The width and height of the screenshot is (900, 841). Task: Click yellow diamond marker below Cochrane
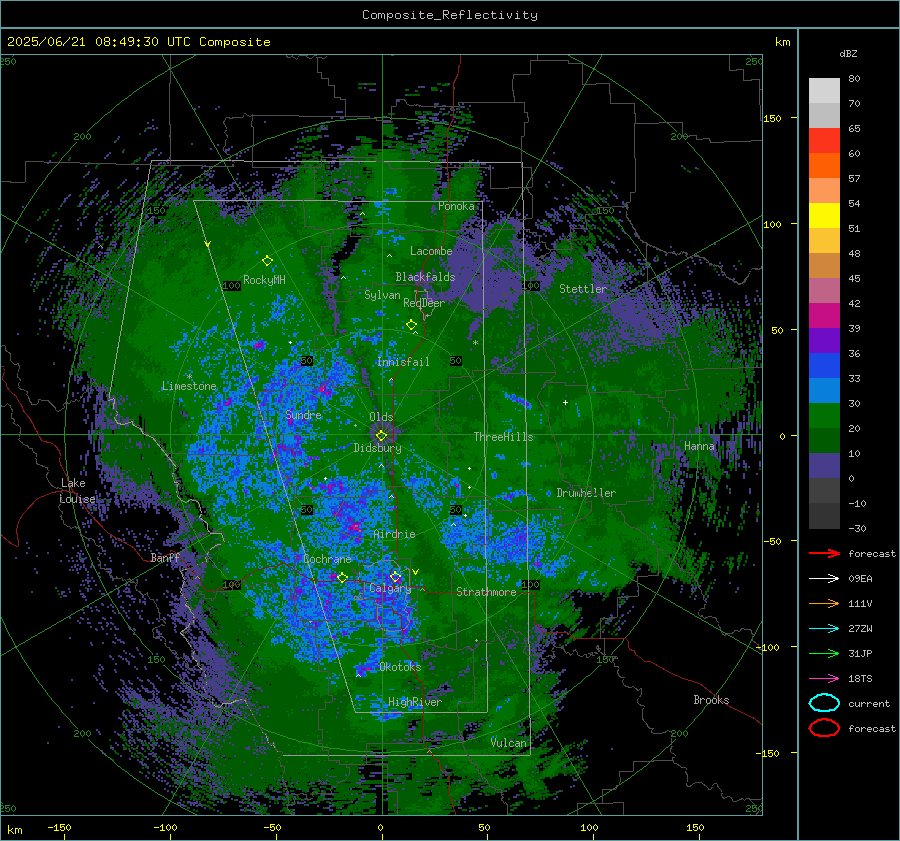[342, 578]
